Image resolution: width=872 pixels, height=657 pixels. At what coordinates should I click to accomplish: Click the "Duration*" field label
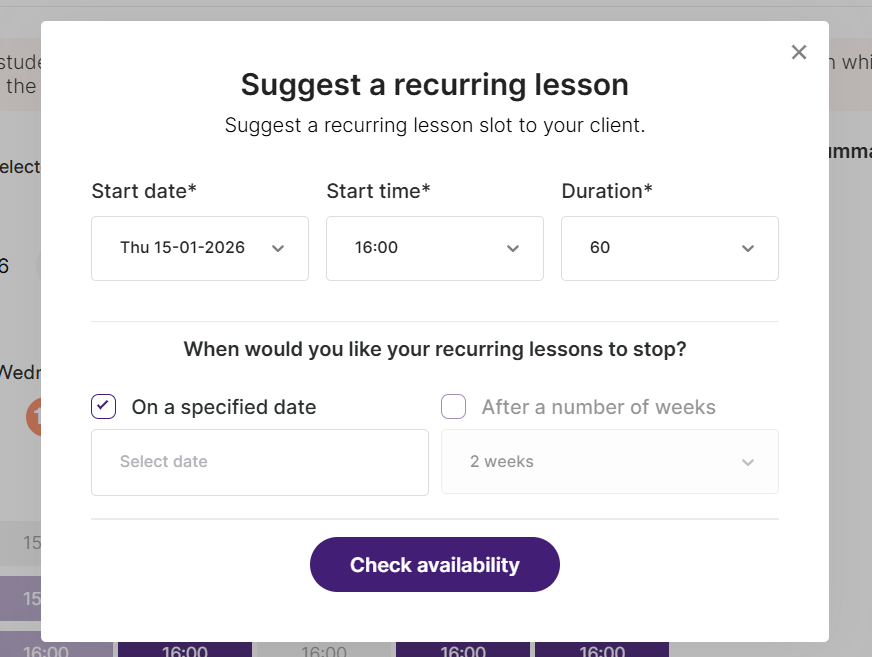pyautogui.click(x=606, y=191)
